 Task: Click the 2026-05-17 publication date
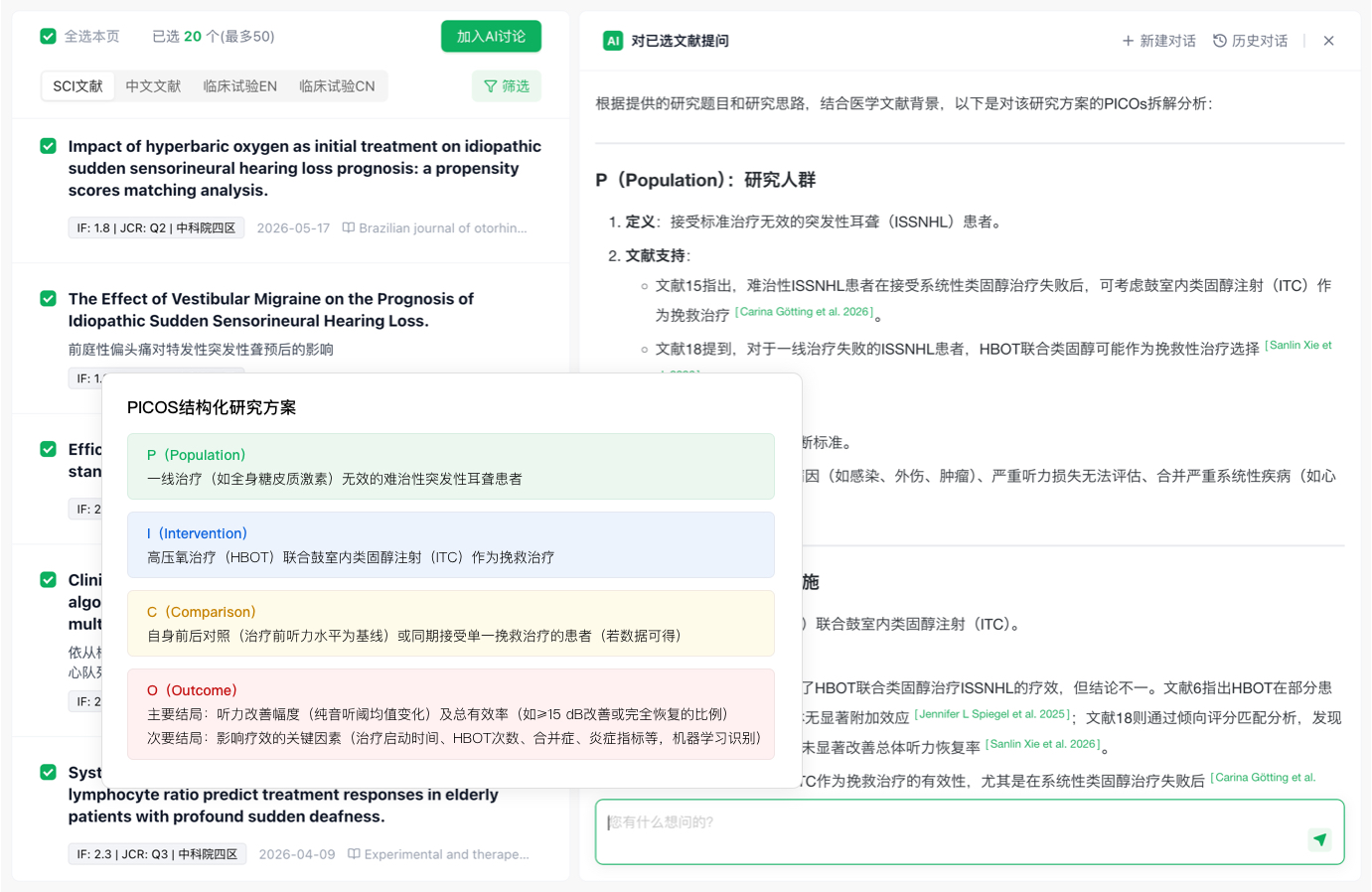(293, 228)
